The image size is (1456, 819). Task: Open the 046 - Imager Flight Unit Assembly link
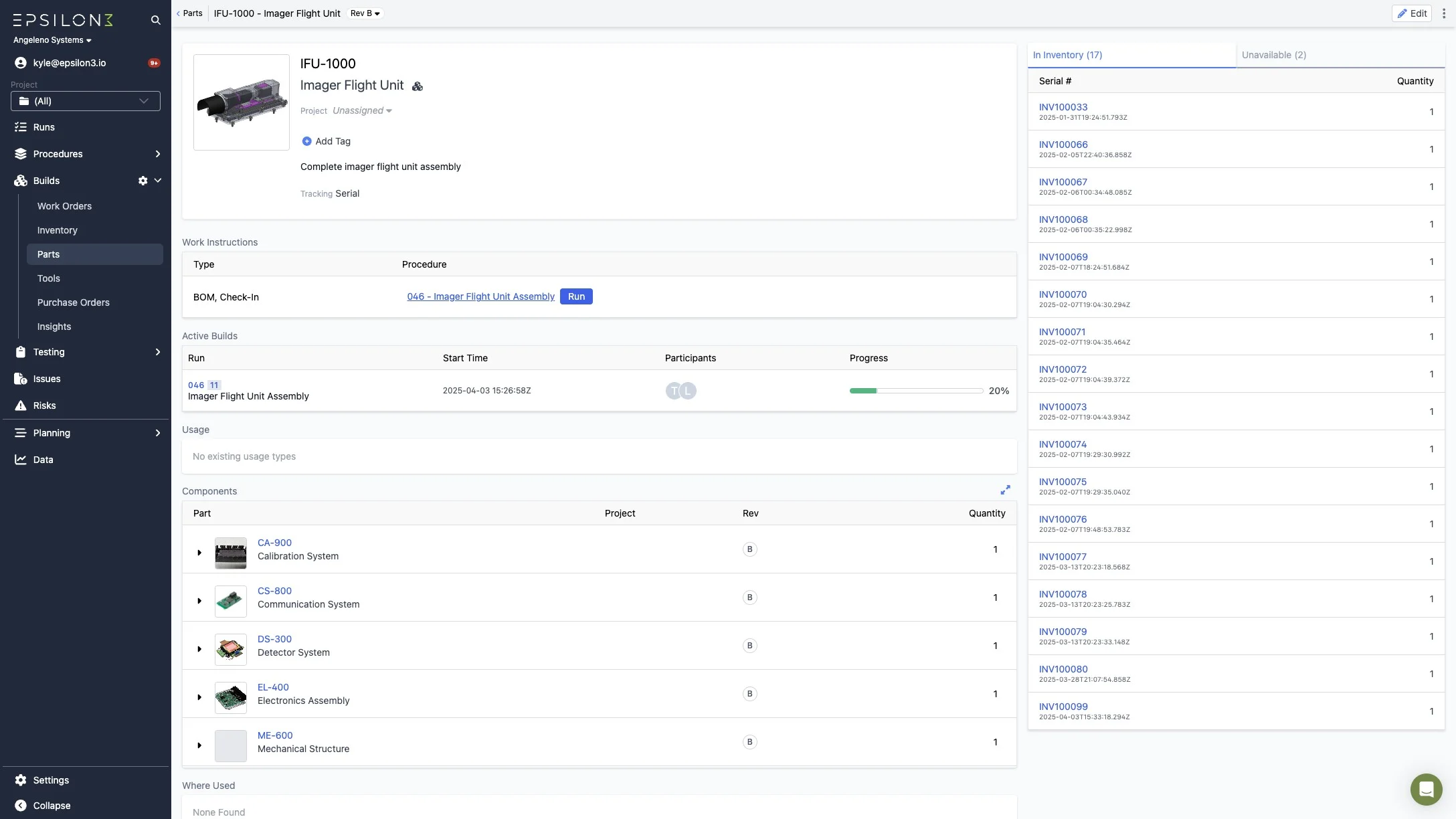click(480, 296)
